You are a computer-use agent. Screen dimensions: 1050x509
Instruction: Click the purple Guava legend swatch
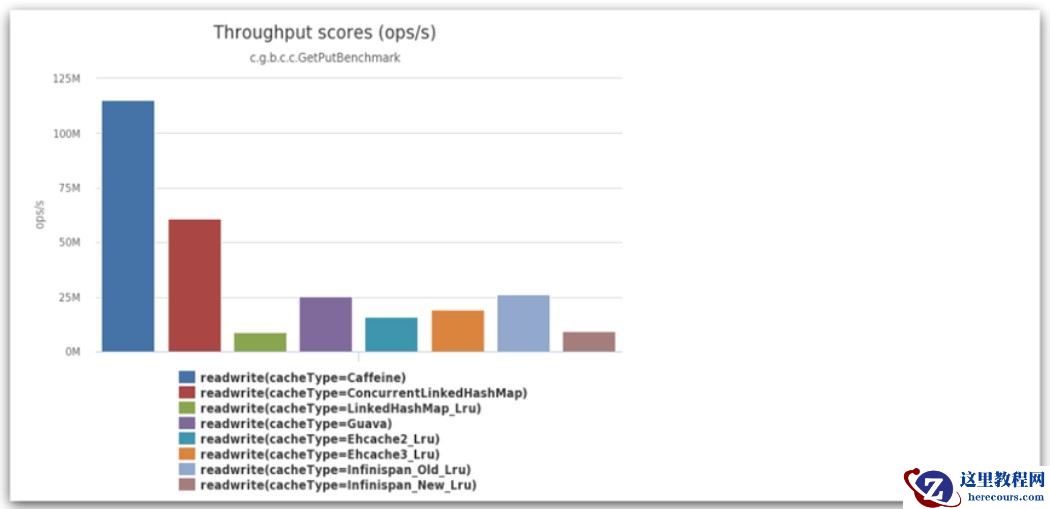(187, 424)
